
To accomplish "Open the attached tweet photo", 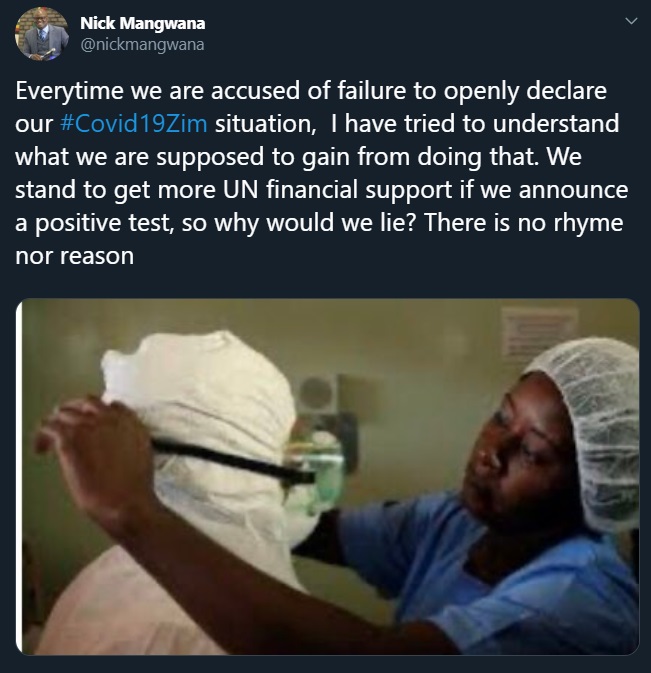I will 327,476.
